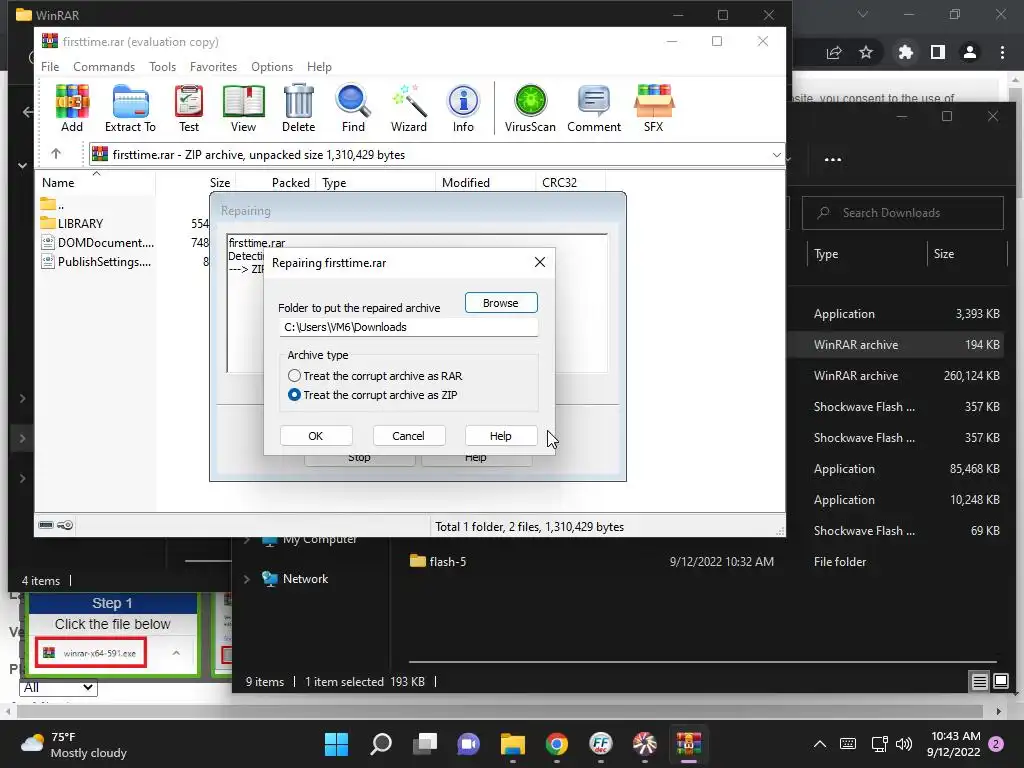The image size is (1024, 768).
Task: Open the Commands menu
Action: coord(104,67)
